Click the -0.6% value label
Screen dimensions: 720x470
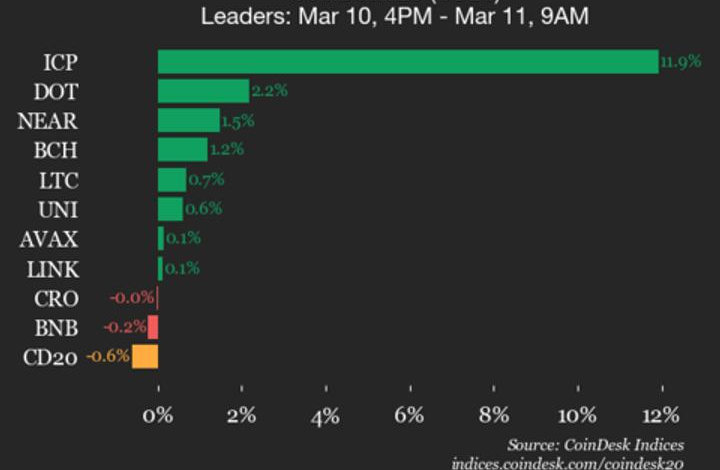pyautogui.click(x=108, y=356)
